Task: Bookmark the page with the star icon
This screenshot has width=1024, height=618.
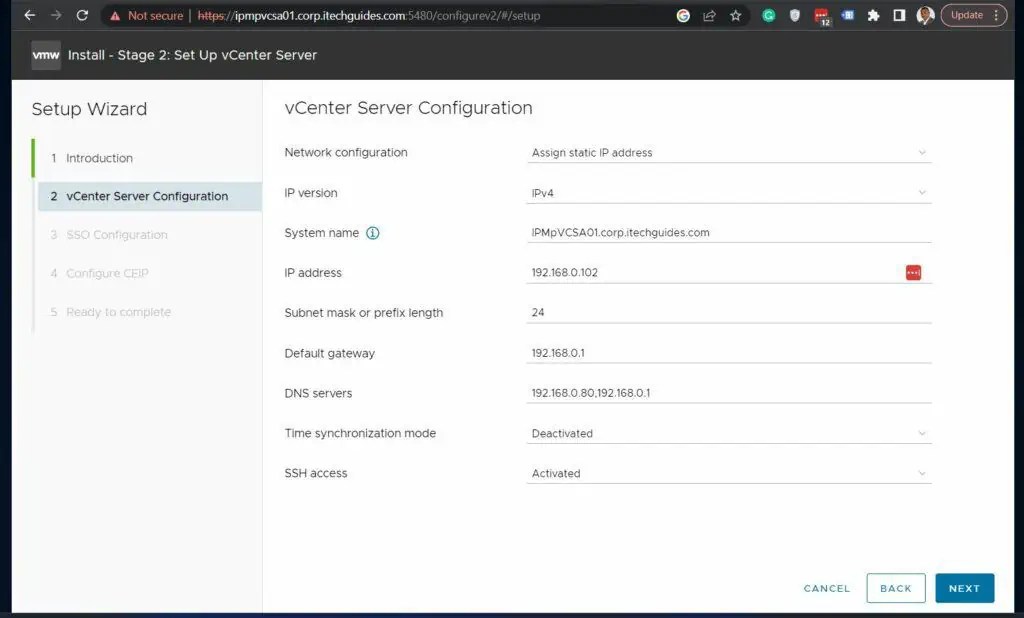Action: pos(736,15)
